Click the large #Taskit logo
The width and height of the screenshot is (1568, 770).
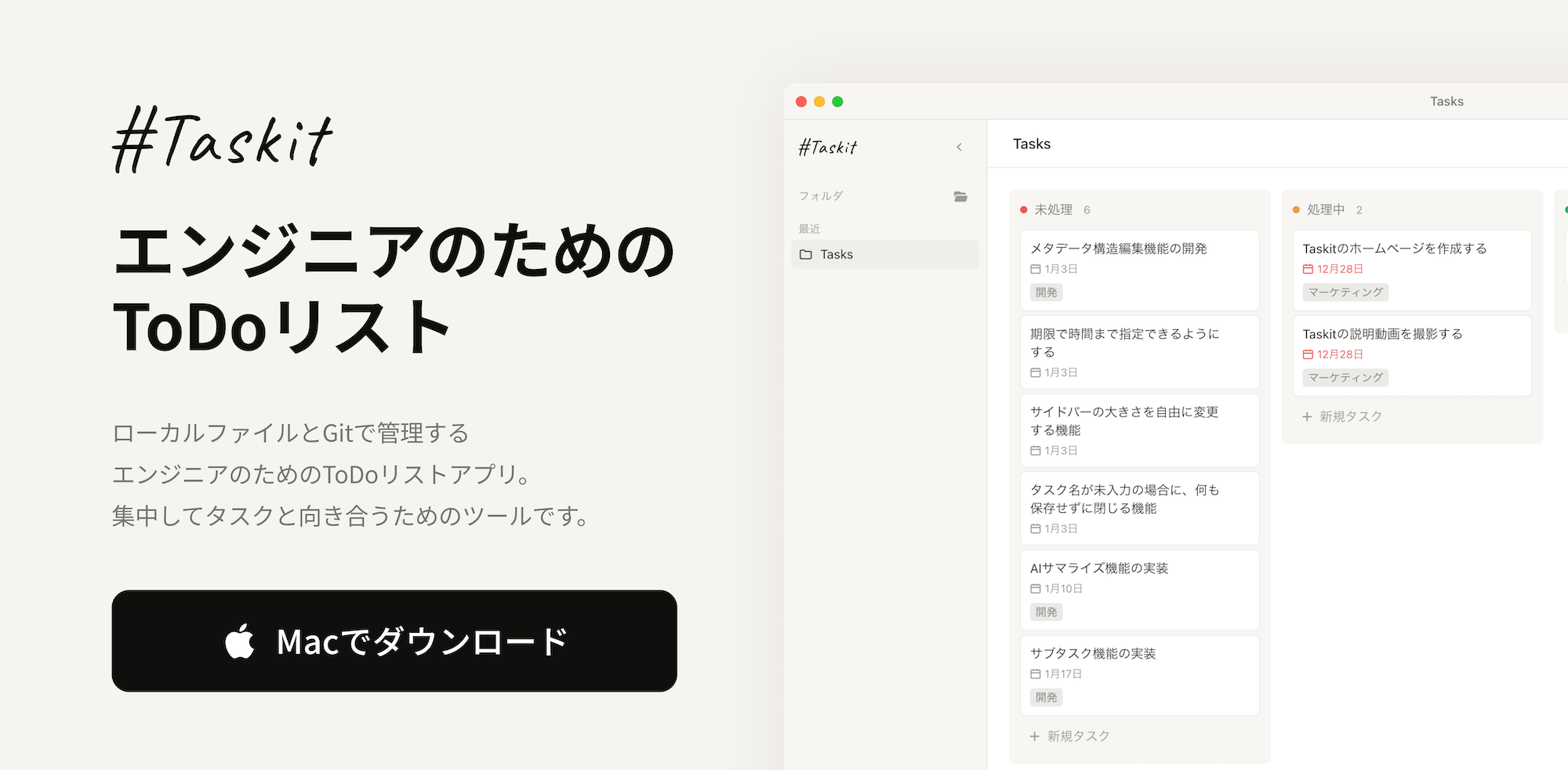point(223,142)
